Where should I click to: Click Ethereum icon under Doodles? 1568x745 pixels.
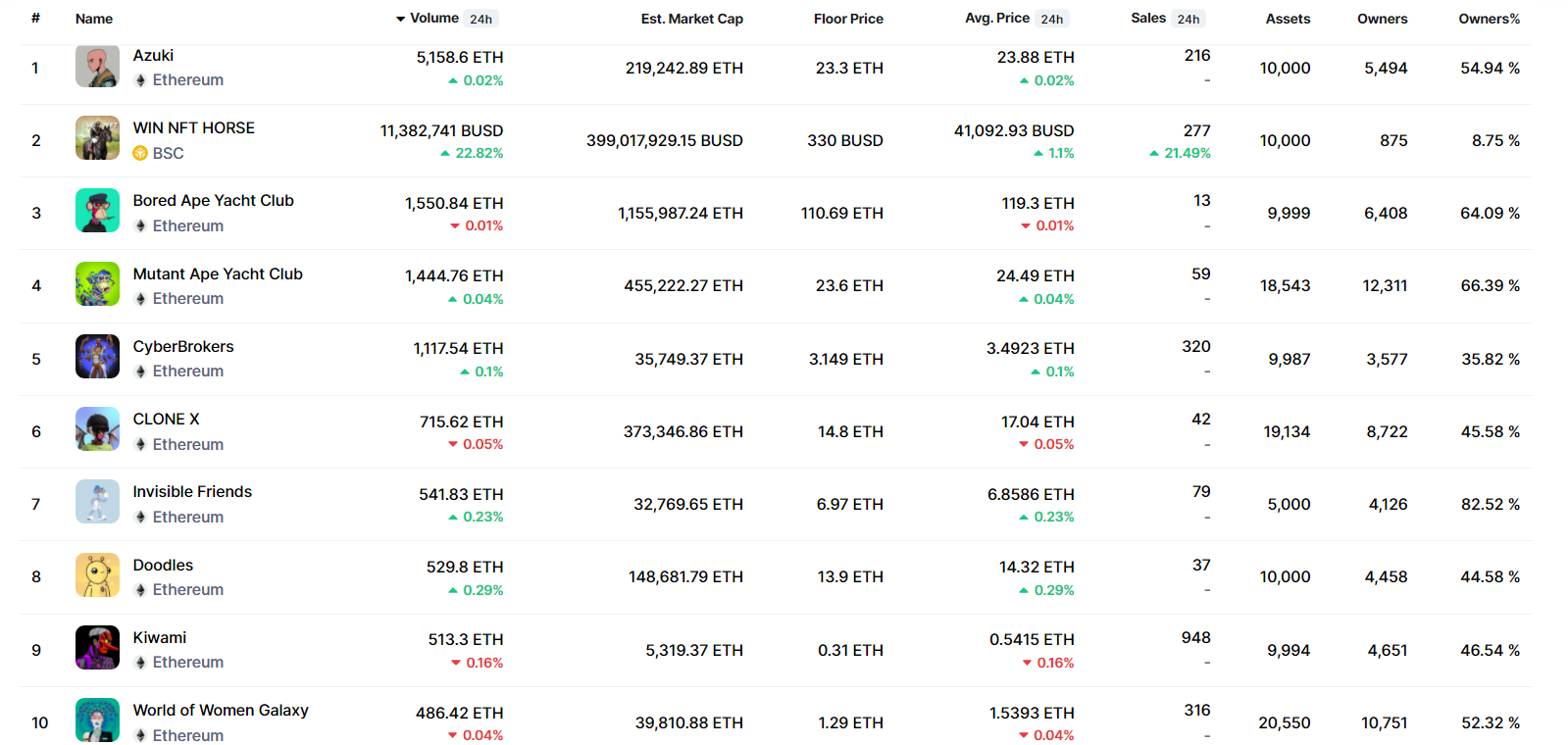pos(140,590)
